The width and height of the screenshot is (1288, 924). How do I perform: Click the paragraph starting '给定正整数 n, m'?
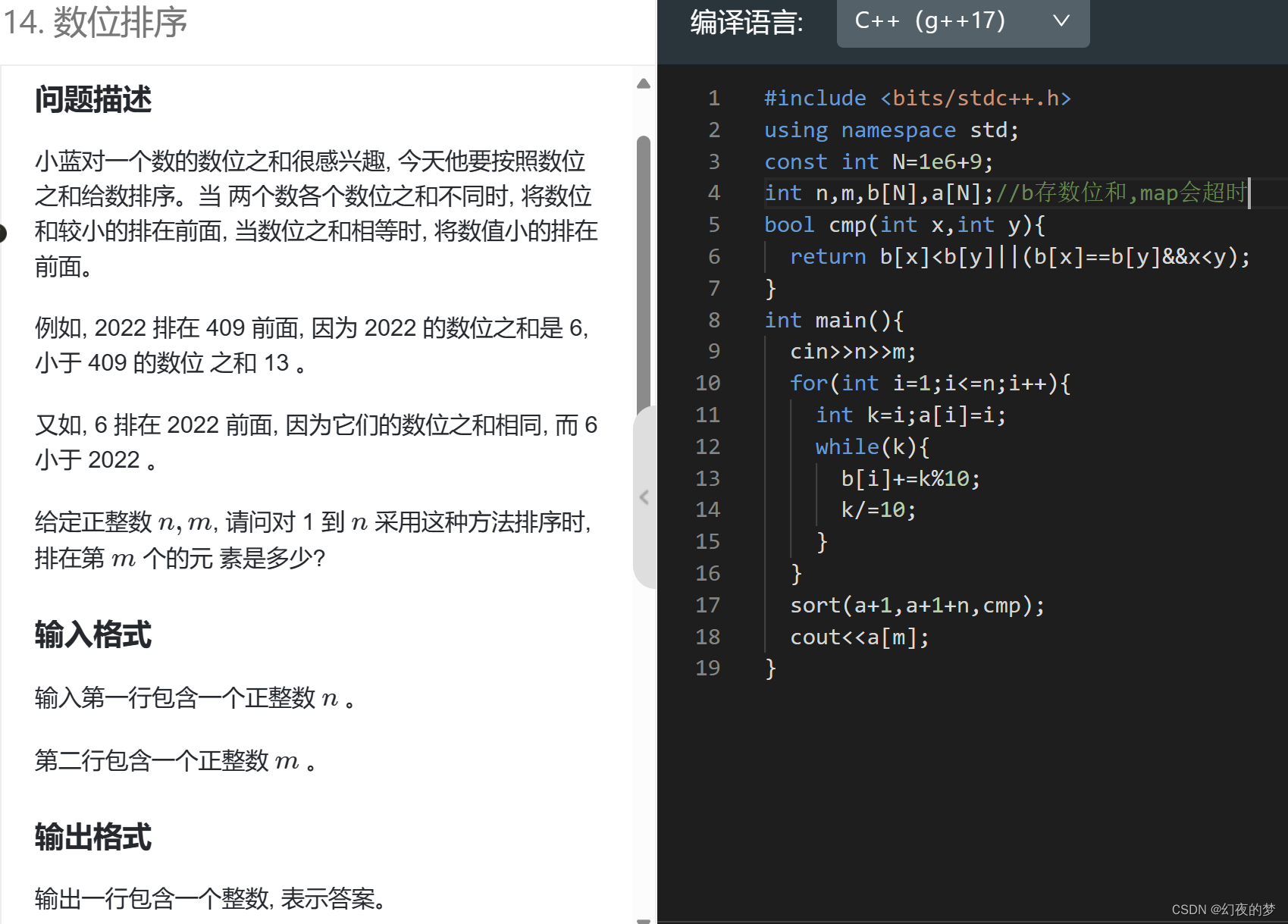pyautogui.click(x=313, y=540)
